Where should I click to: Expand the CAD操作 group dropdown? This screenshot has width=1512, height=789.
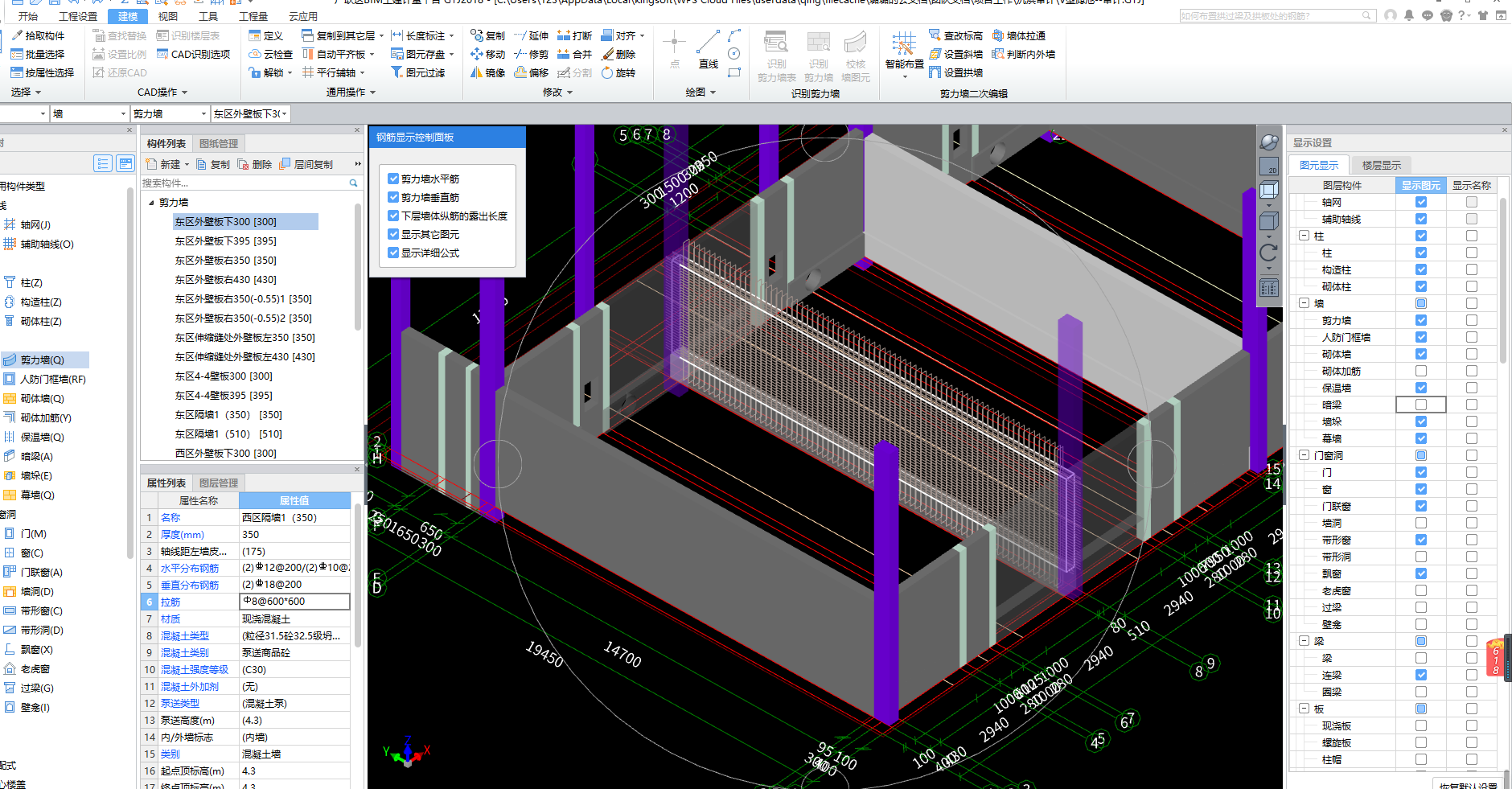162,92
